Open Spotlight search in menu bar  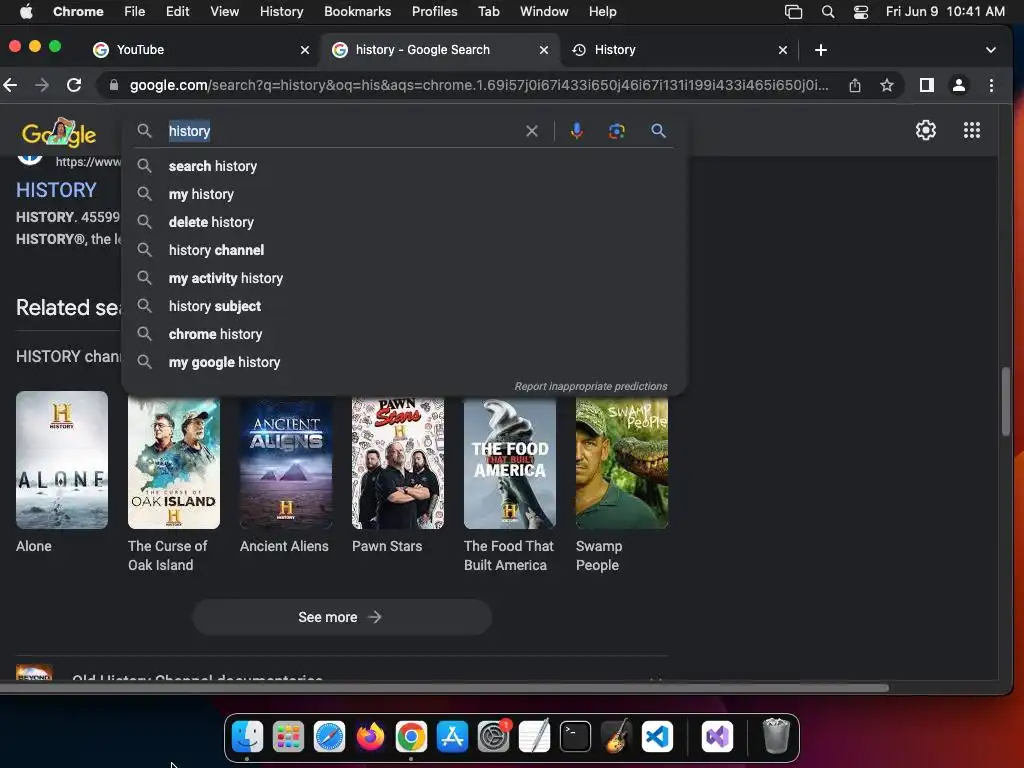(827, 12)
